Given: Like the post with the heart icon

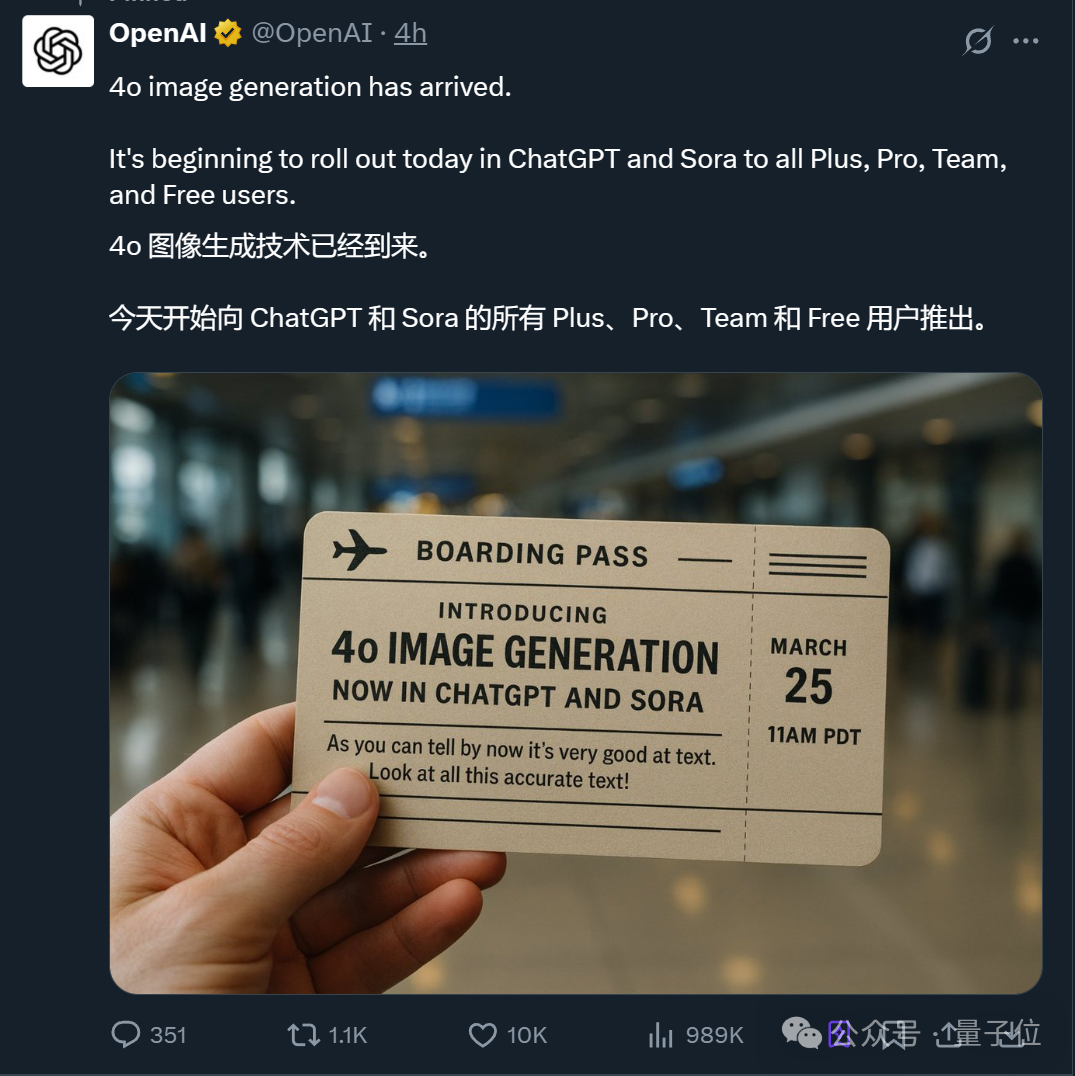Looking at the screenshot, I should [x=482, y=1035].
